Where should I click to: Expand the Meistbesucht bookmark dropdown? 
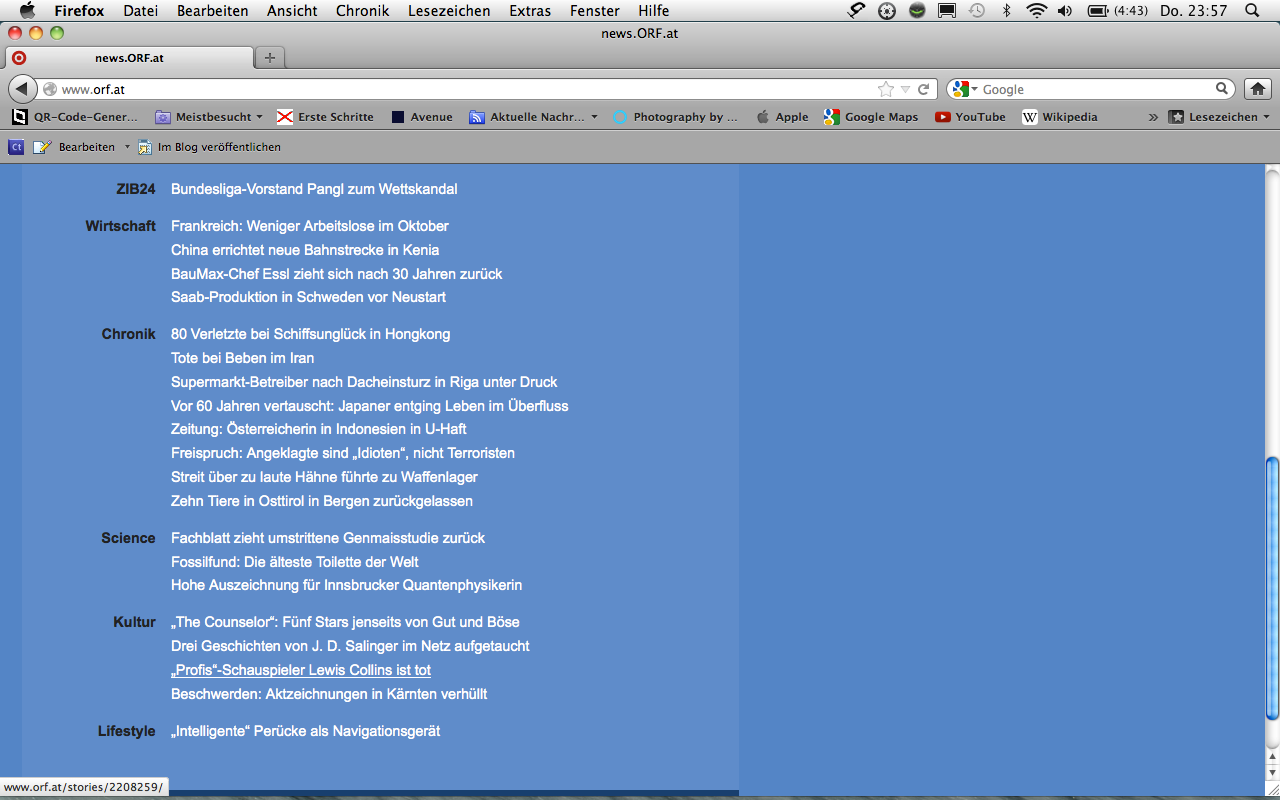pyautogui.click(x=259, y=117)
